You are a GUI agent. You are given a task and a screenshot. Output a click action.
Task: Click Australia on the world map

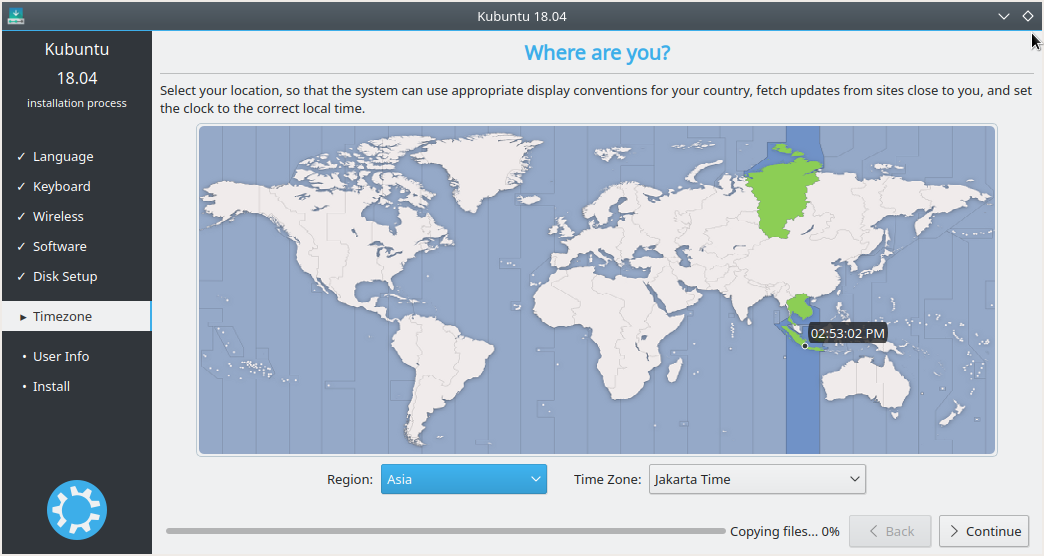866,383
